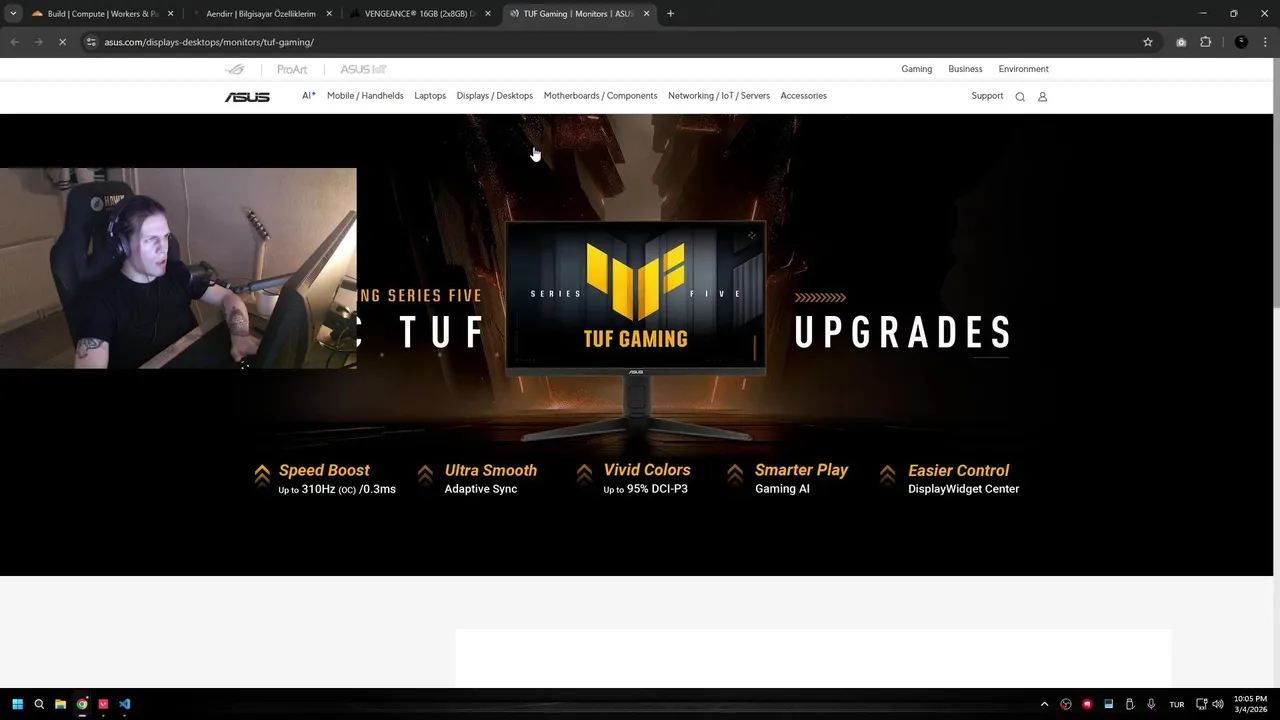This screenshot has height=720, width=1280.
Task: Stop loading the page
Action: 62,42
